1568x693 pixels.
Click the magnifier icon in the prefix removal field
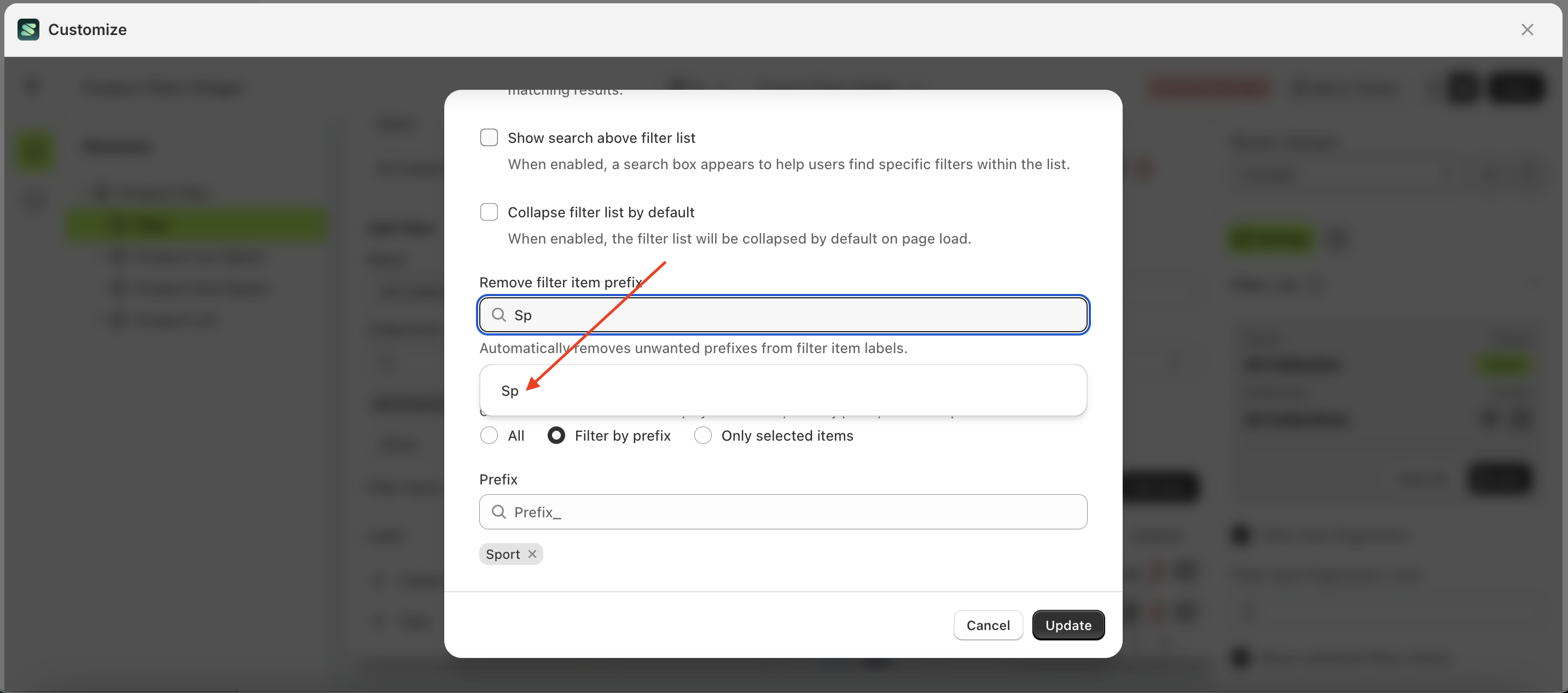[x=498, y=315]
